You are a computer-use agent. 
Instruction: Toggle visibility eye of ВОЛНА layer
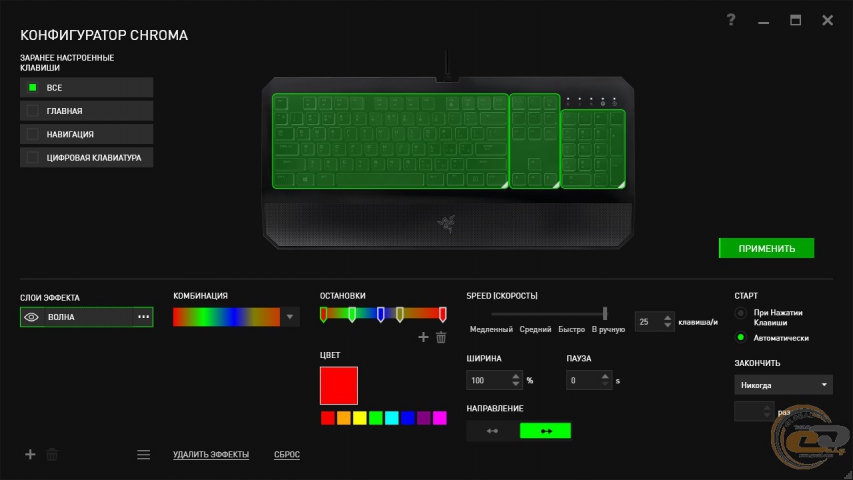[x=32, y=317]
